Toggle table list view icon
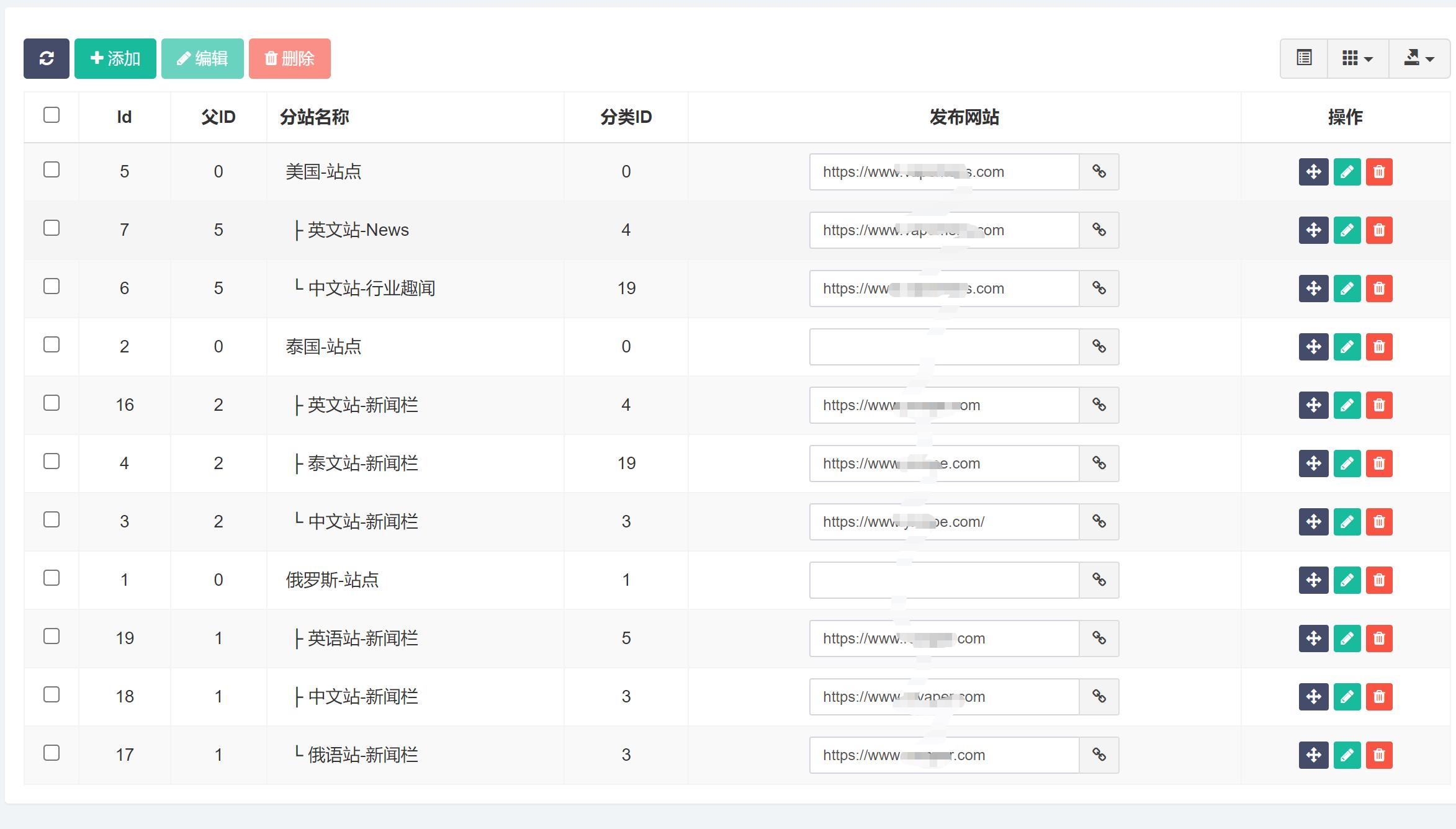The image size is (1456, 829). tap(1304, 58)
